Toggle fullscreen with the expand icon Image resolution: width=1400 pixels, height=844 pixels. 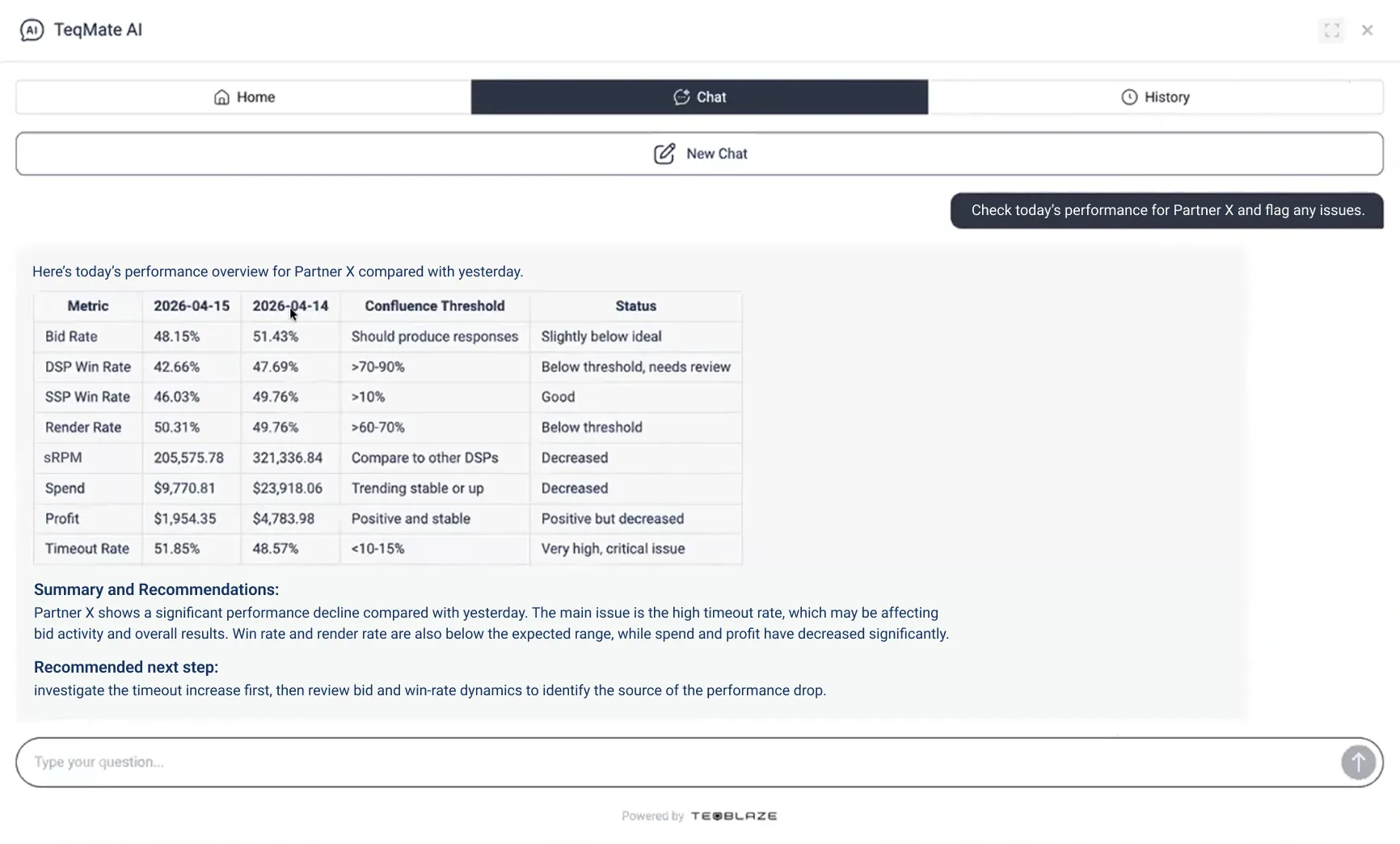pyautogui.click(x=1331, y=30)
